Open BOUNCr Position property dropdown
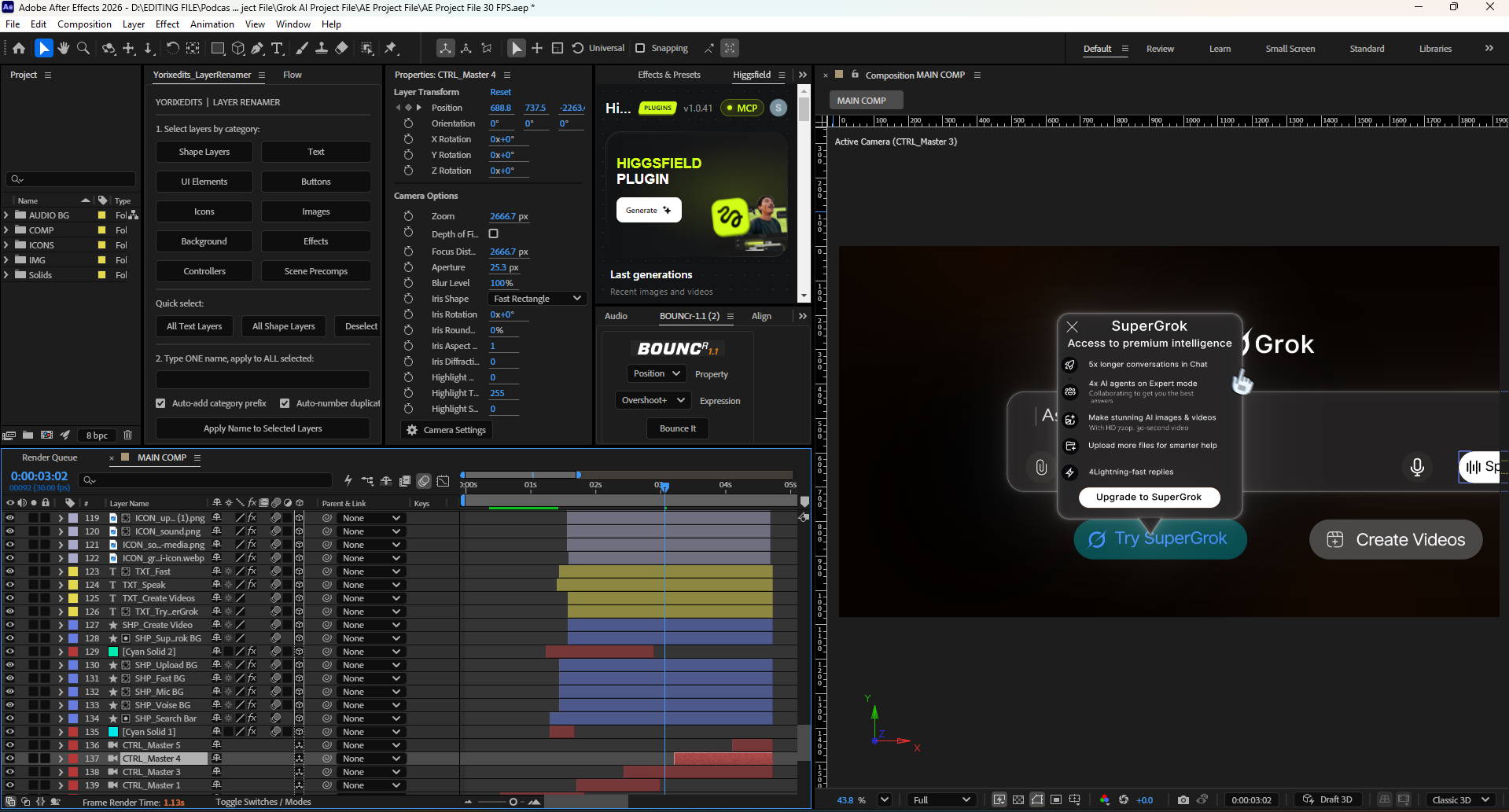The width and height of the screenshot is (1509, 812). coord(657,373)
